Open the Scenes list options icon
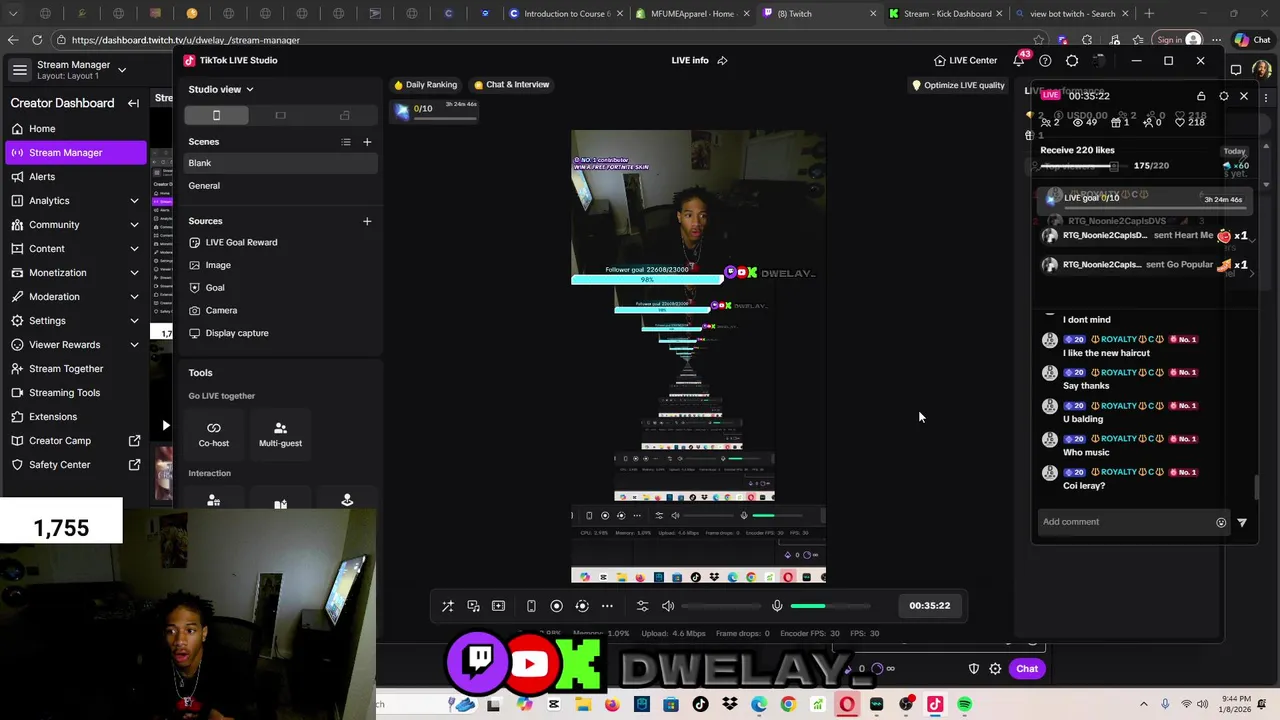Viewport: 1280px width, 720px height. tap(346, 142)
